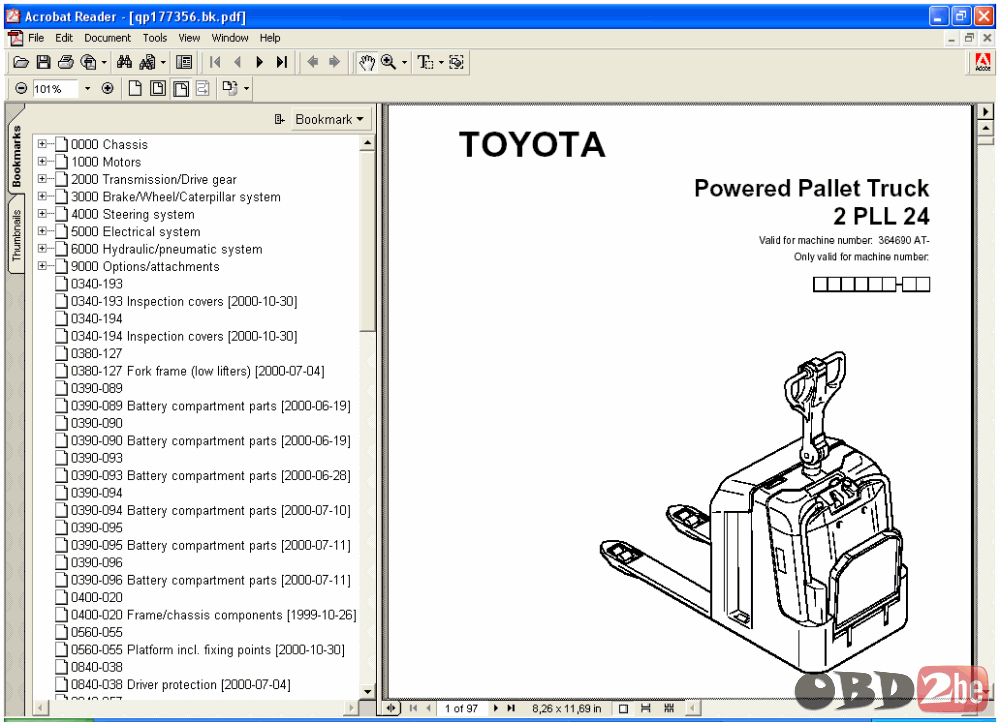Click the create new bookmark icon
Viewport: 1000px width, 722px height.
279,119
